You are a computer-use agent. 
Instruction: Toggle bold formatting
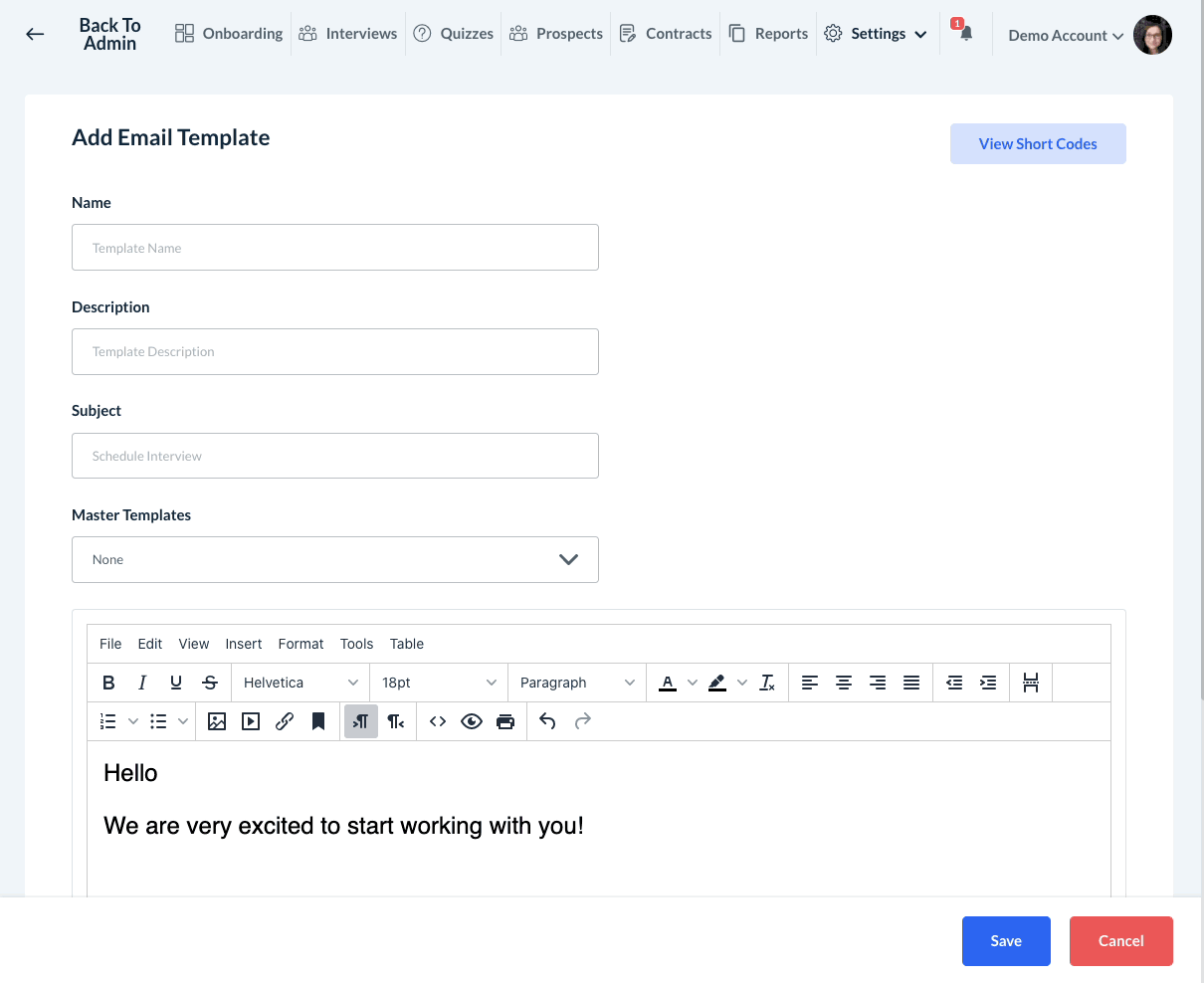point(108,683)
